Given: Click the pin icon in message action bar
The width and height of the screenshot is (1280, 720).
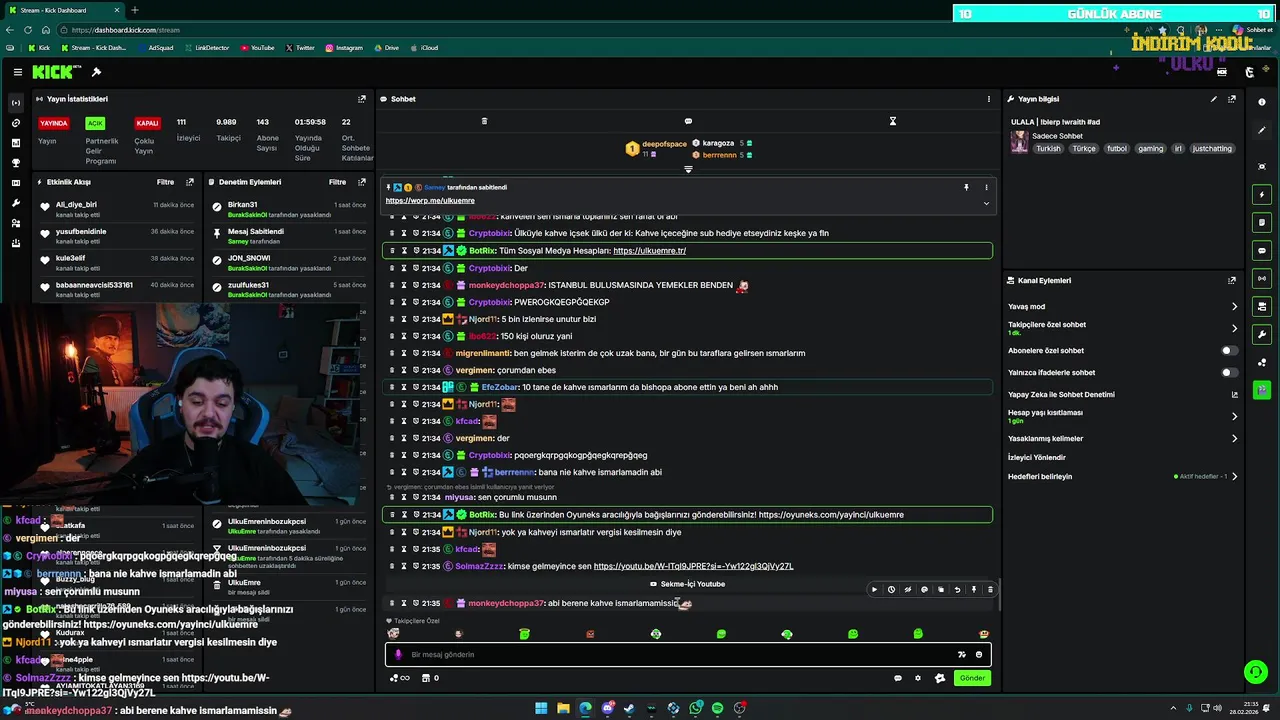Looking at the screenshot, I should point(974,589).
